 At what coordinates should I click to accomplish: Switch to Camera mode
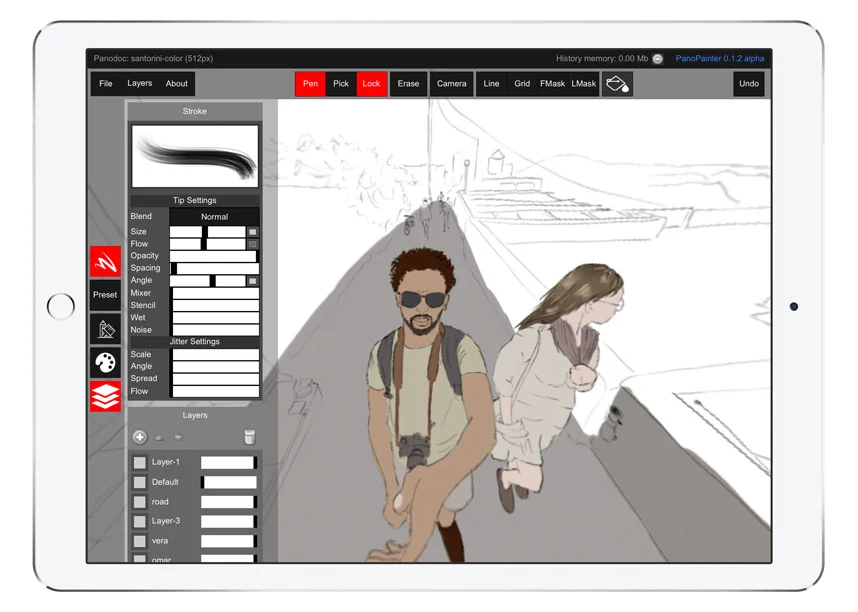pyautogui.click(x=451, y=84)
